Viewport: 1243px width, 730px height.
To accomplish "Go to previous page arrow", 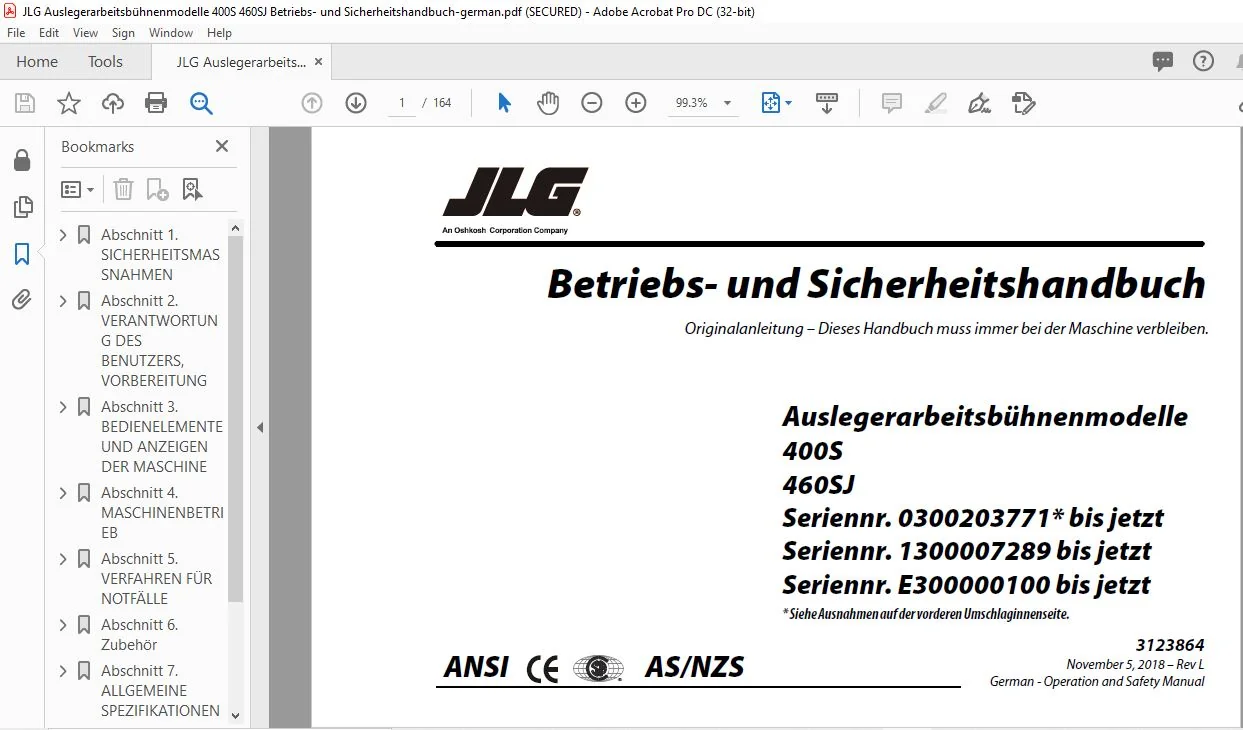I will coord(312,103).
